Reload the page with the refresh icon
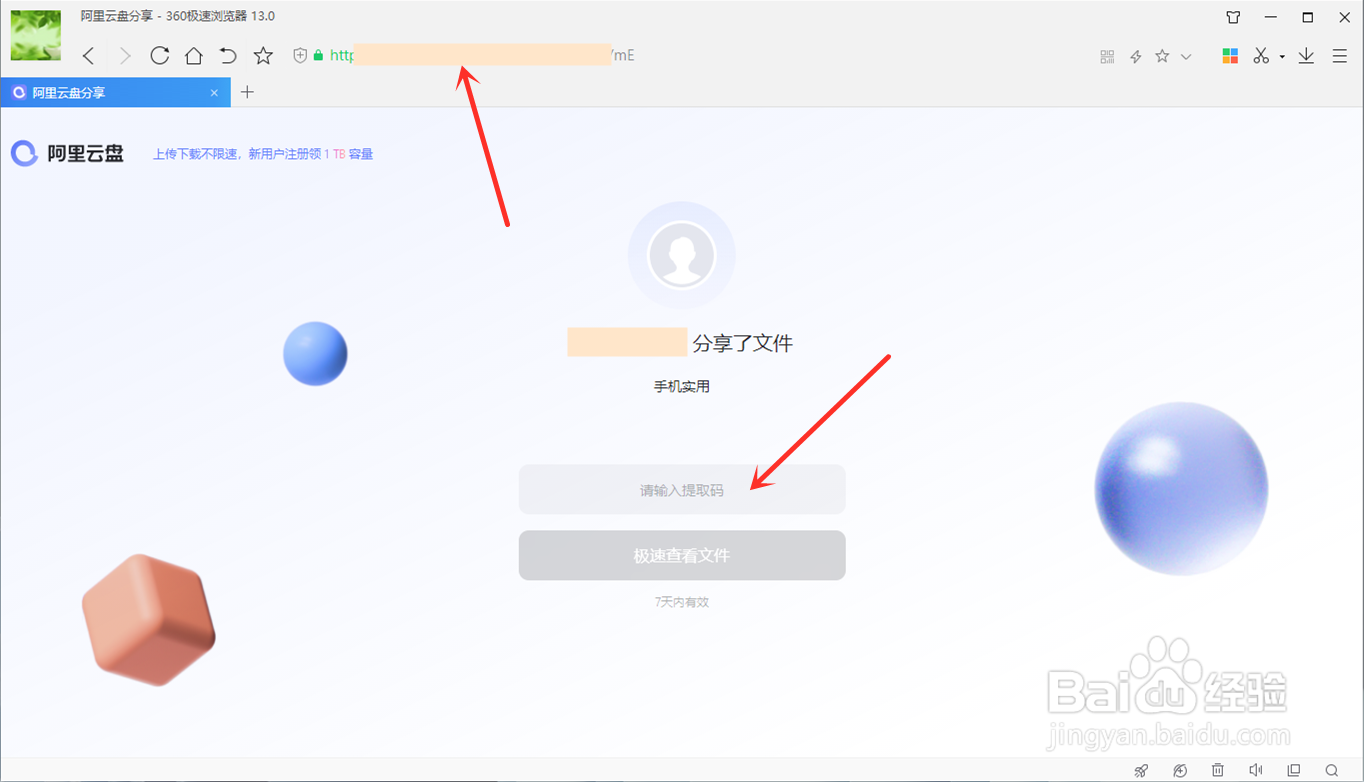The height and width of the screenshot is (782, 1364). click(x=160, y=56)
